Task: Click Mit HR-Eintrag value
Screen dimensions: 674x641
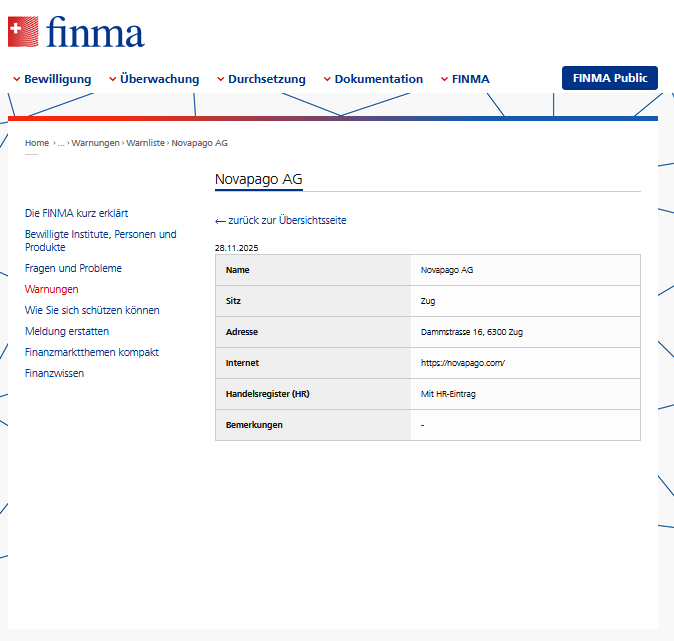Action: coord(448,394)
